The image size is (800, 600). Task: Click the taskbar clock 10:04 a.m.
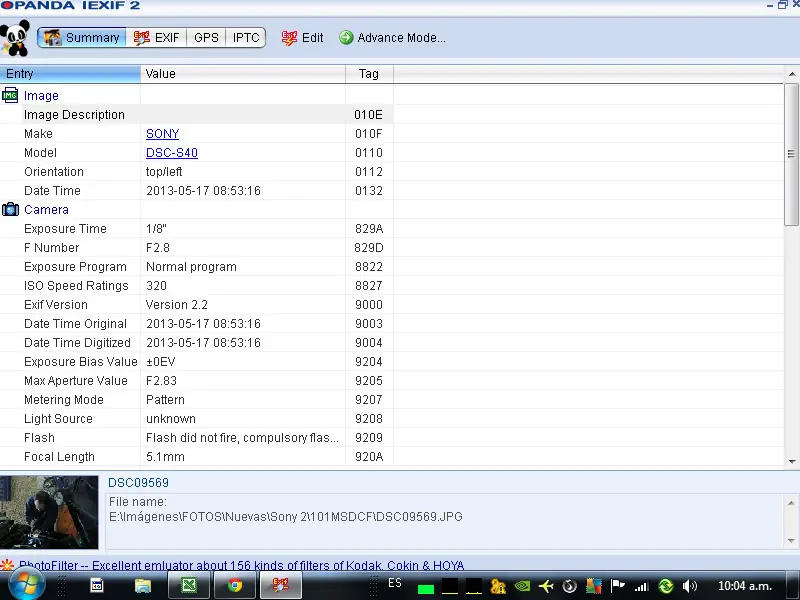pyautogui.click(x=745, y=586)
